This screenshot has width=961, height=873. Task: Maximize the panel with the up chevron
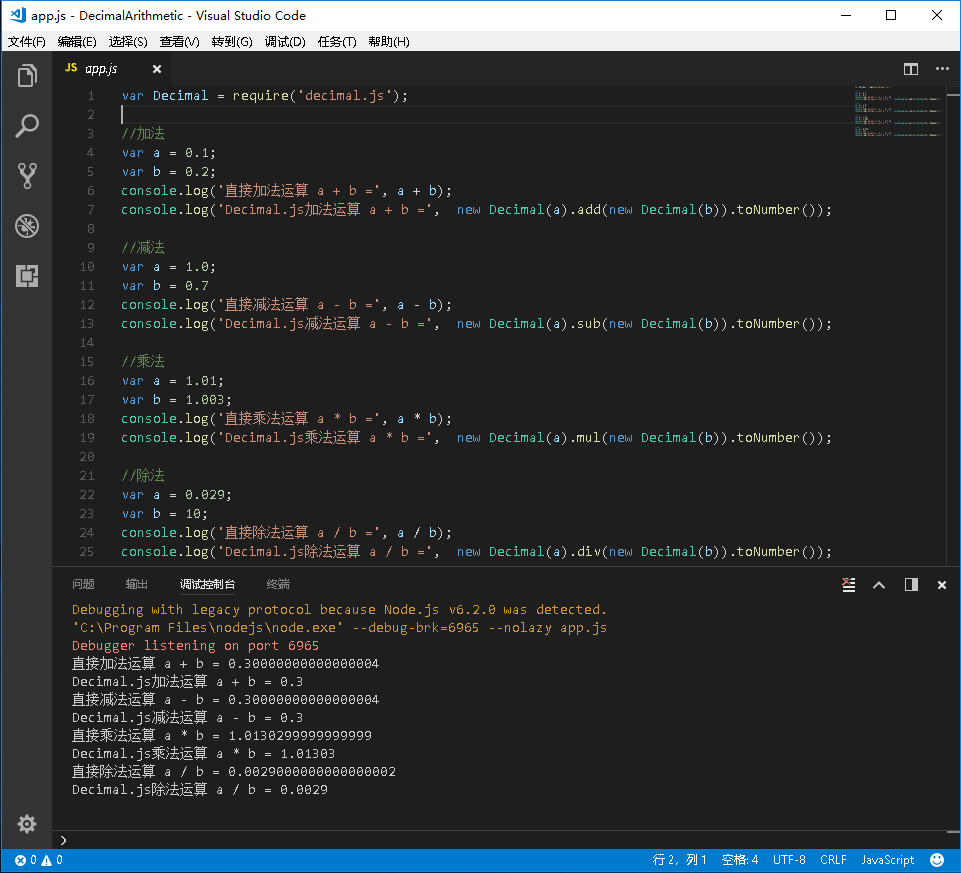coord(879,585)
